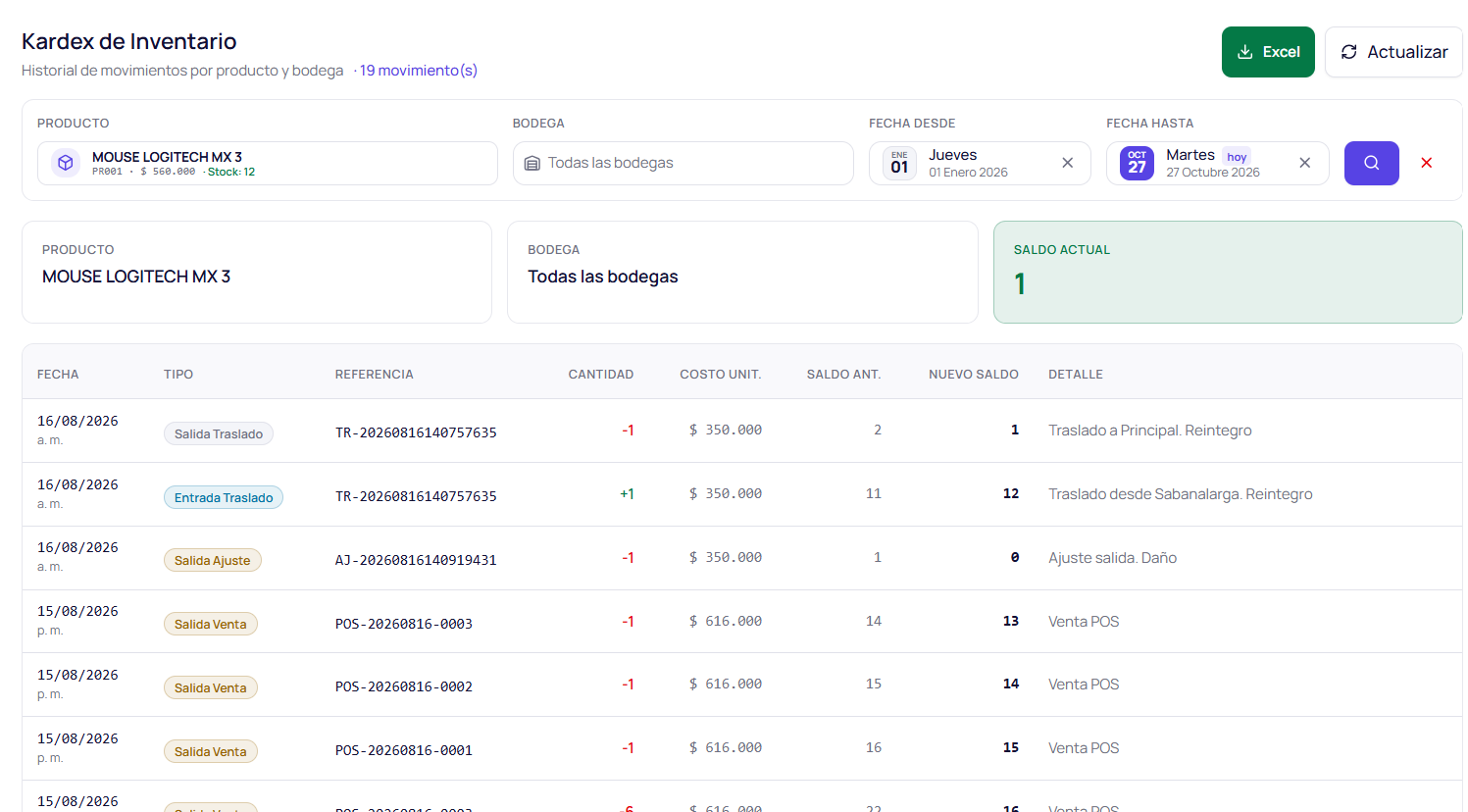Clear the Fecha Hasta date
This screenshot has width=1468, height=812.
1305,163
